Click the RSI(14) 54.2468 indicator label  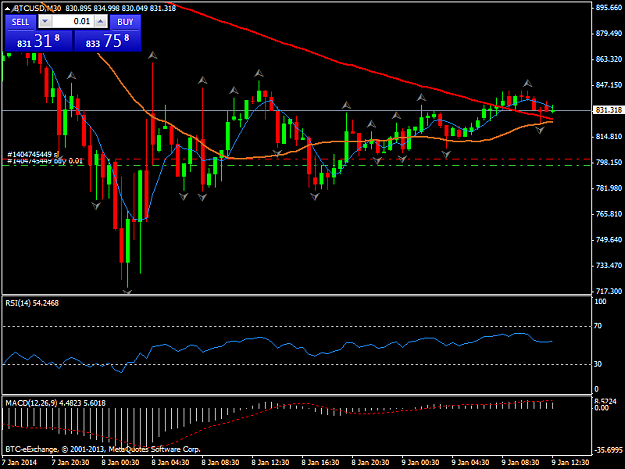(x=32, y=303)
